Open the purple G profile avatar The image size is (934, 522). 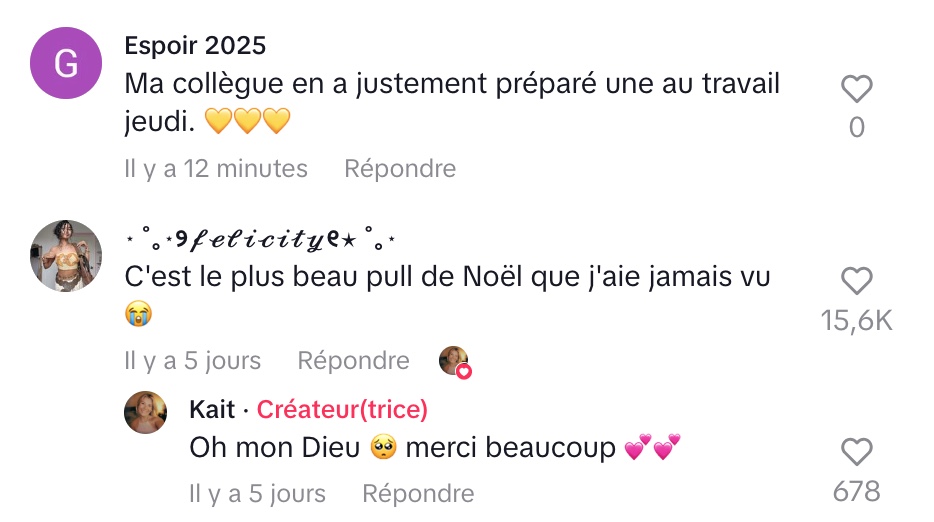(66, 63)
